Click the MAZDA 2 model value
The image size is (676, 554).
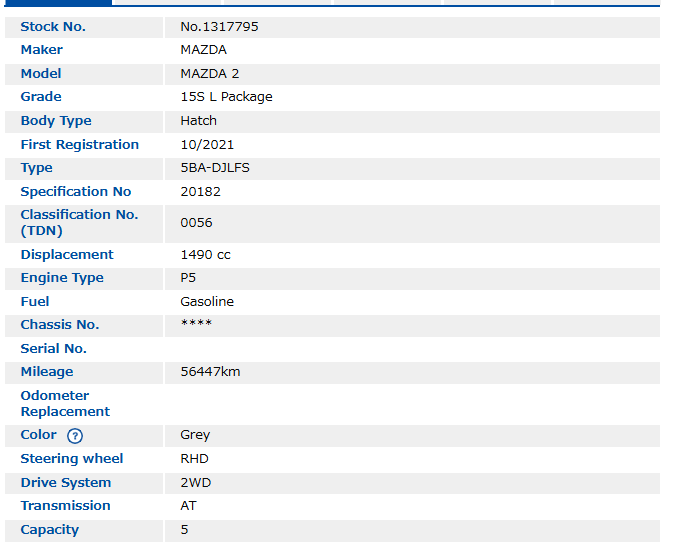pyautogui.click(x=209, y=74)
